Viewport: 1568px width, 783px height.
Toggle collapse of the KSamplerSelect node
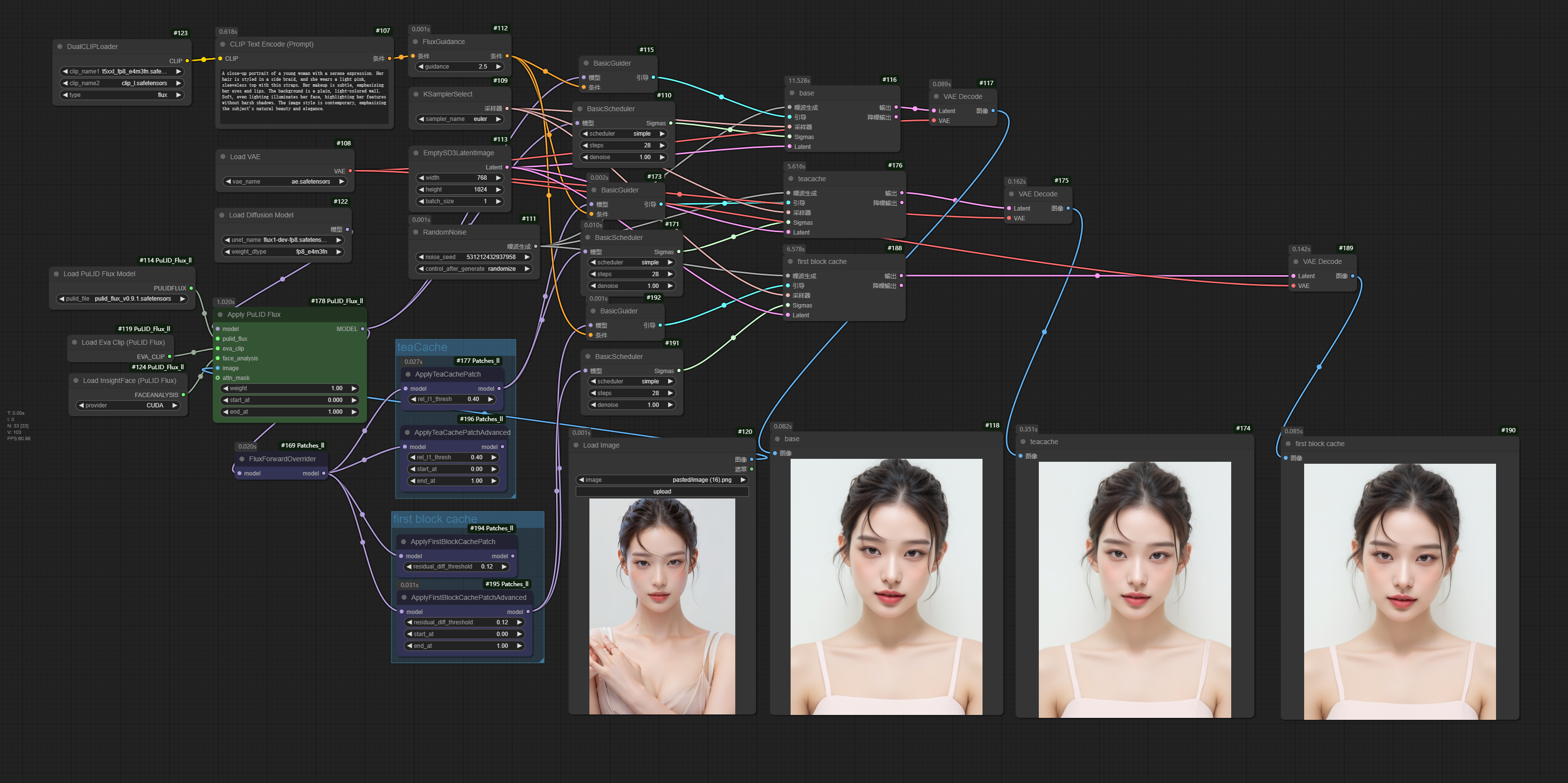coord(416,95)
